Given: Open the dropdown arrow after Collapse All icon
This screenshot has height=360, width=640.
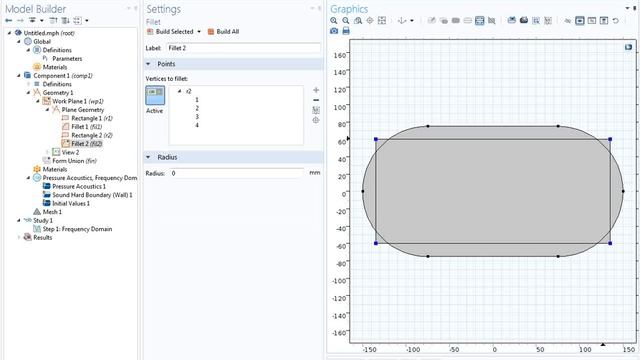Looking at the screenshot, I should (x=87, y=20).
